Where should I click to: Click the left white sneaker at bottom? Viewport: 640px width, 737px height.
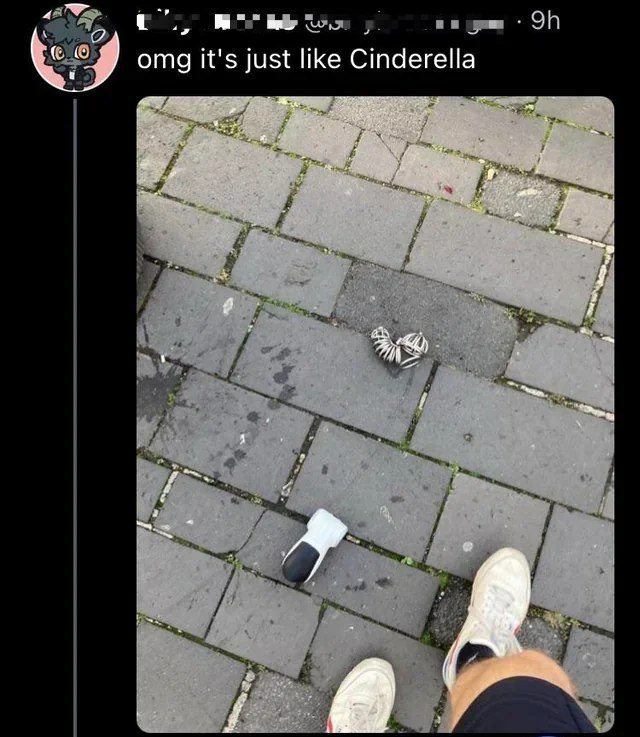tap(362, 697)
